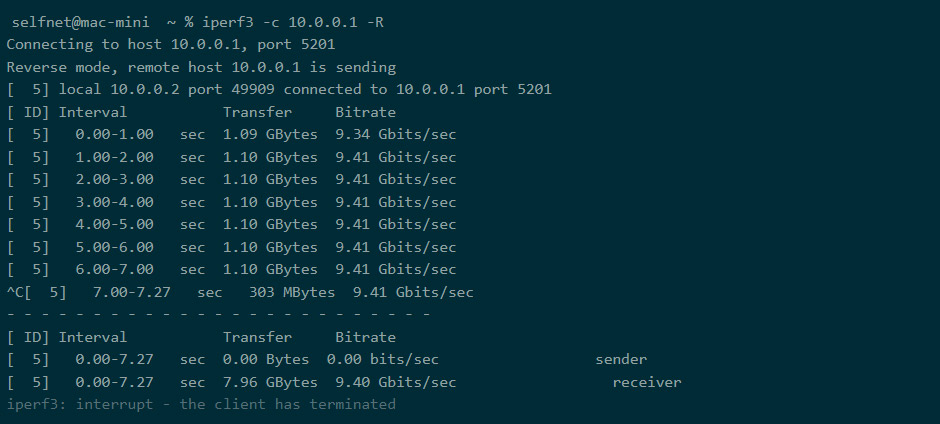Click the 'receiver' label in summary

[647, 382]
